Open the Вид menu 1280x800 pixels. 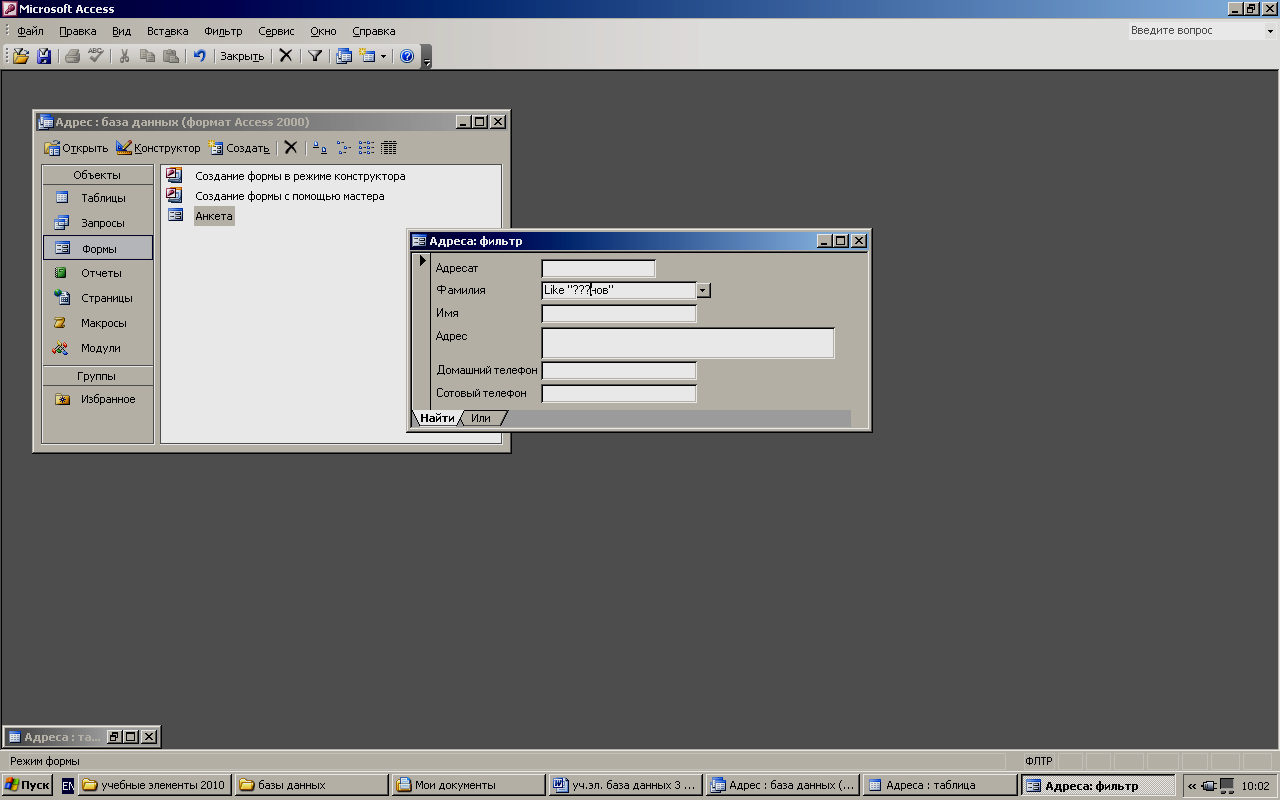point(121,31)
